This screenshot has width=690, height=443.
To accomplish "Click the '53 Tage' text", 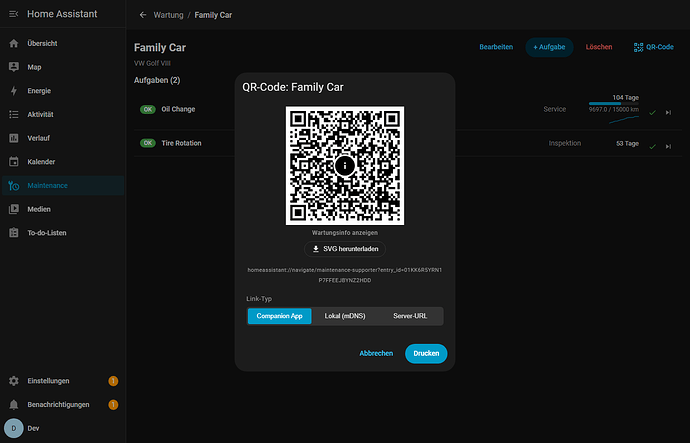I will (x=627, y=143).
